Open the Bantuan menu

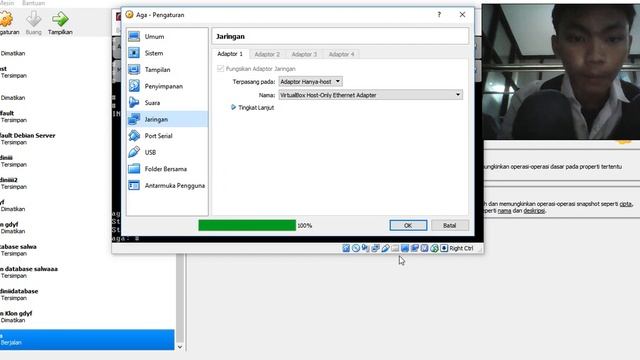coord(33,3)
